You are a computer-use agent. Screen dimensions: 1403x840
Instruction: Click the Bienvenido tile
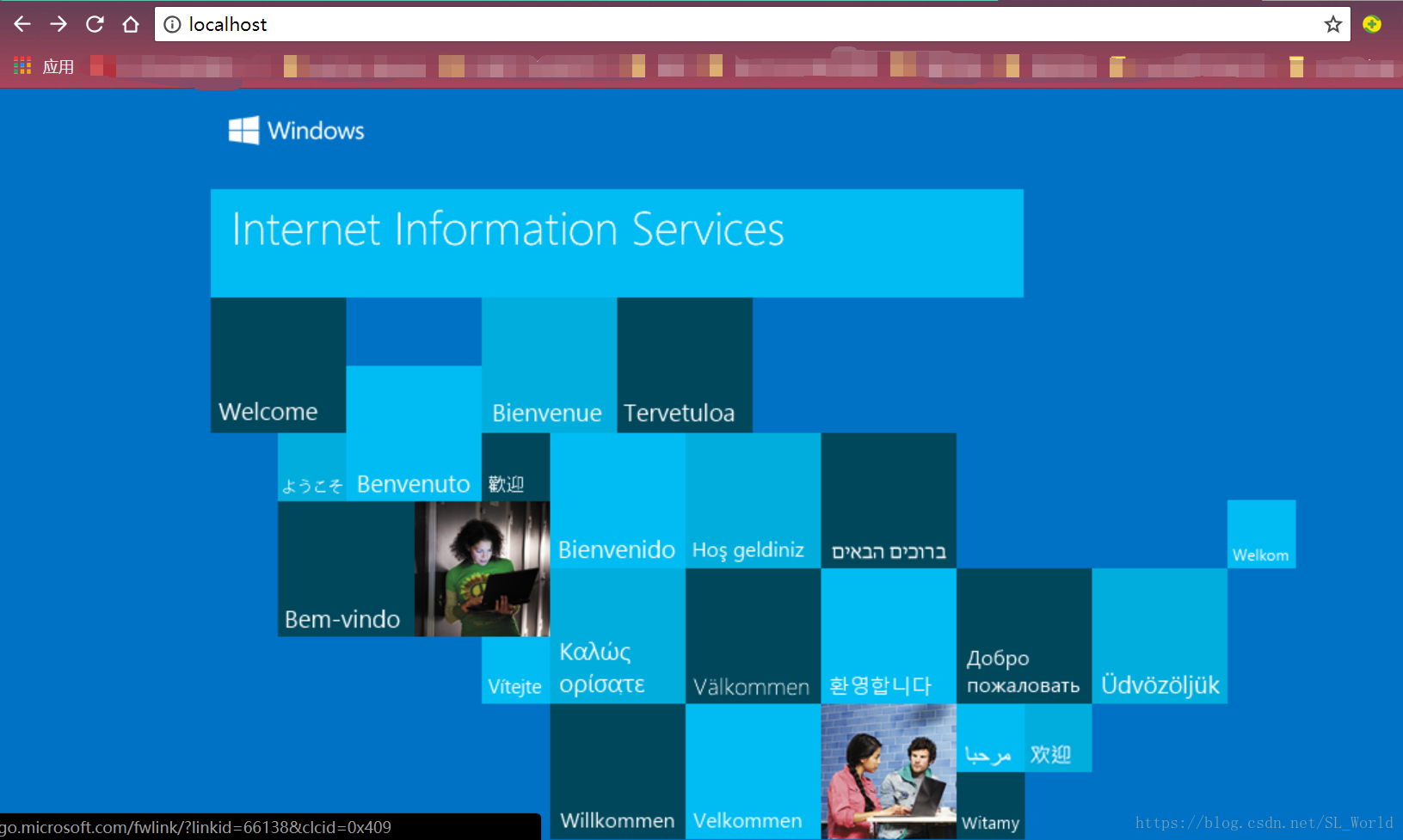click(x=618, y=500)
